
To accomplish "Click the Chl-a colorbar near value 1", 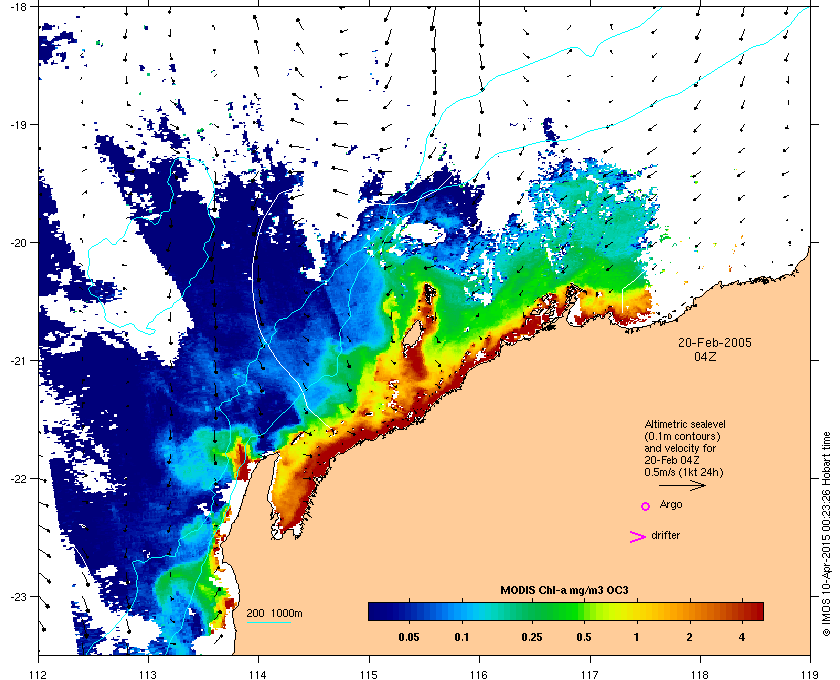I will point(636,611).
